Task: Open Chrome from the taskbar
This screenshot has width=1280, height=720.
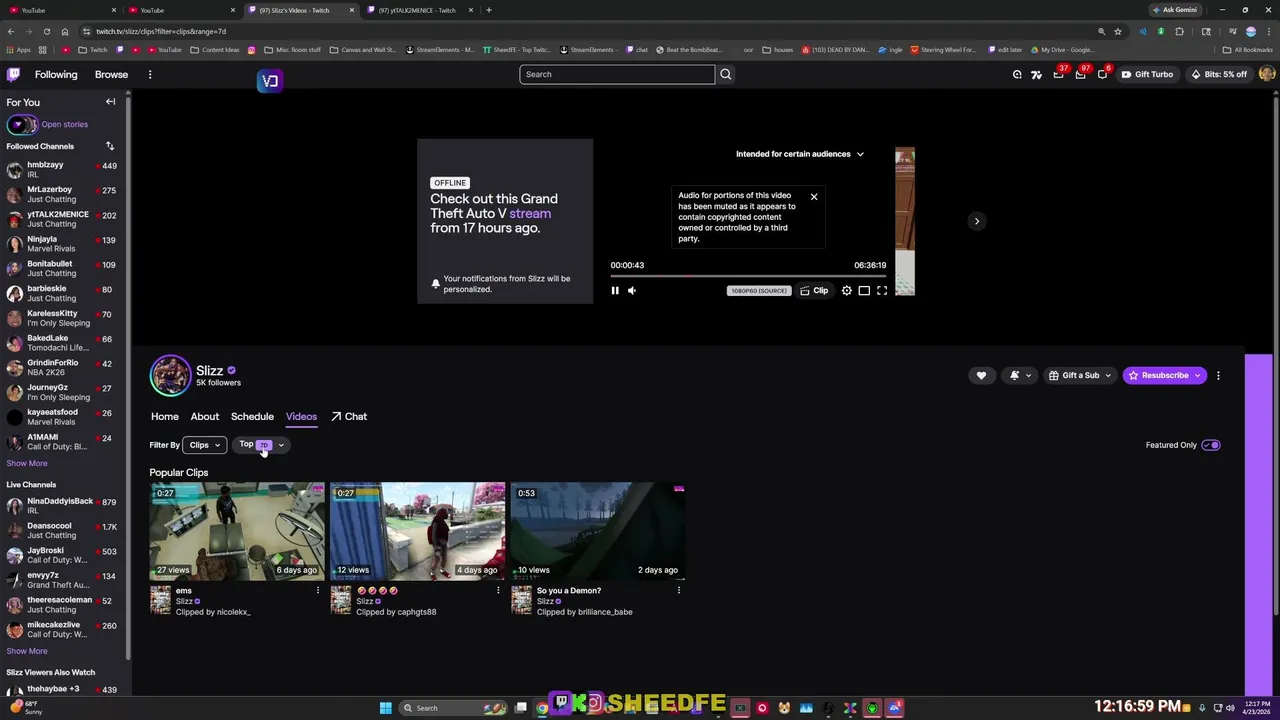Action: click(542, 708)
